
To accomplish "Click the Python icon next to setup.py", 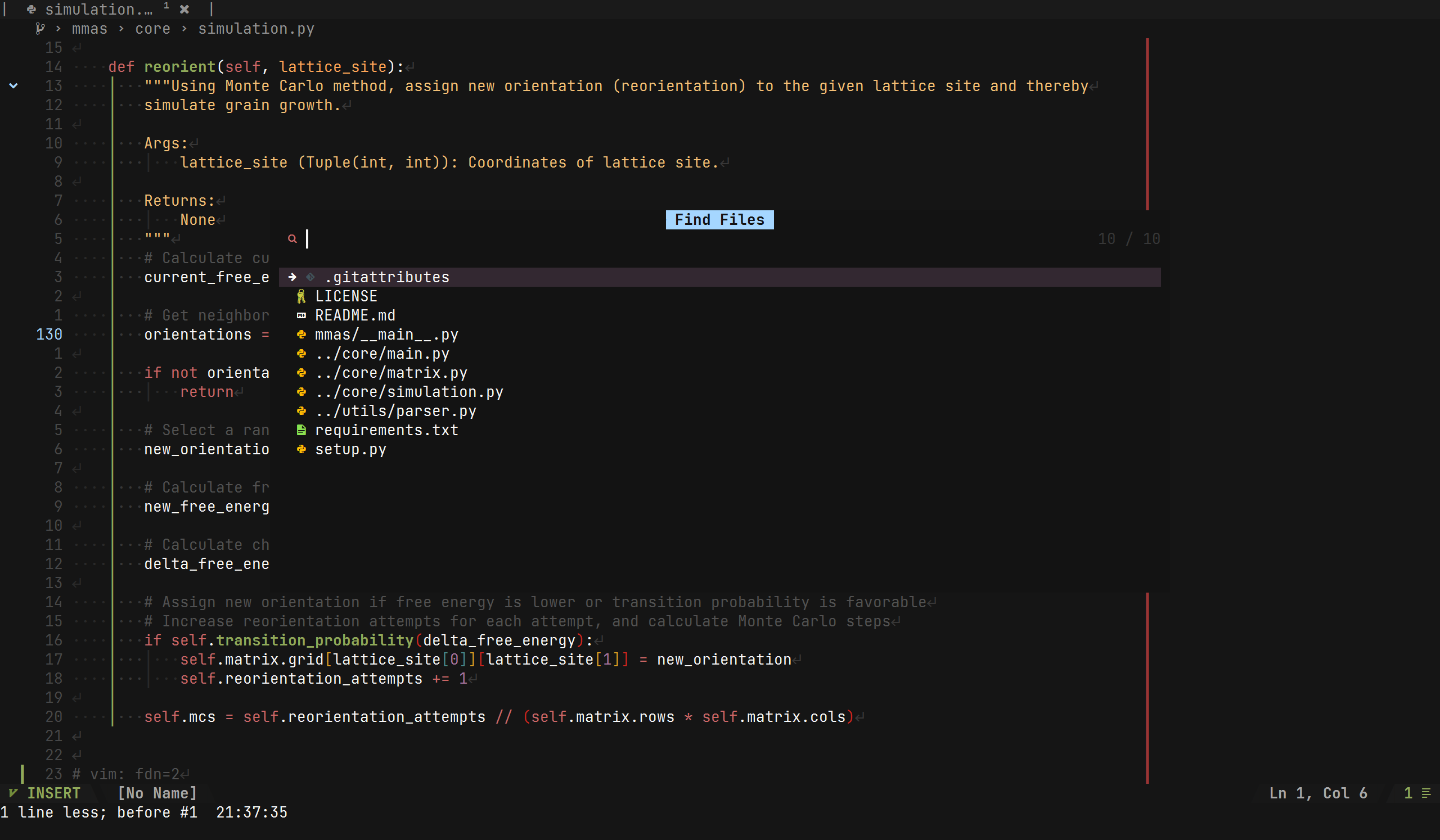I will 301,449.
